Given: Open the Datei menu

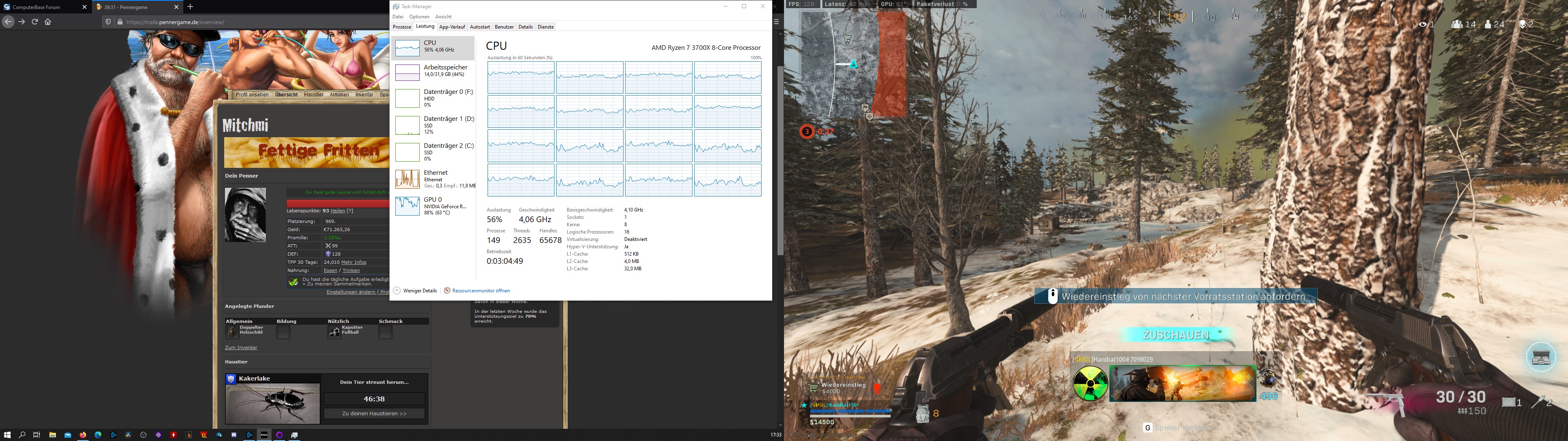Looking at the screenshot, I should 397,16.
